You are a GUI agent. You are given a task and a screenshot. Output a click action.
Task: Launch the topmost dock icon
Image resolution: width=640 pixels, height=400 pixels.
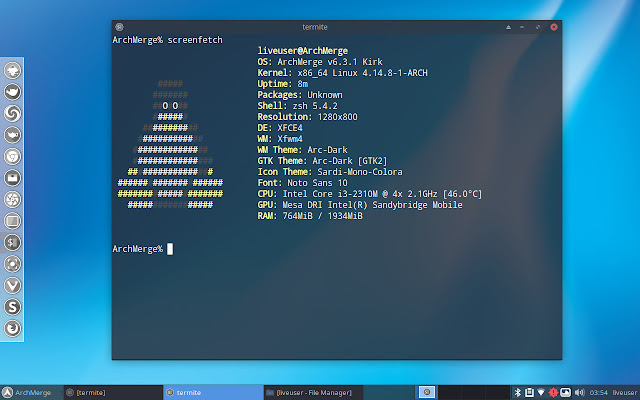pos(12,71)
